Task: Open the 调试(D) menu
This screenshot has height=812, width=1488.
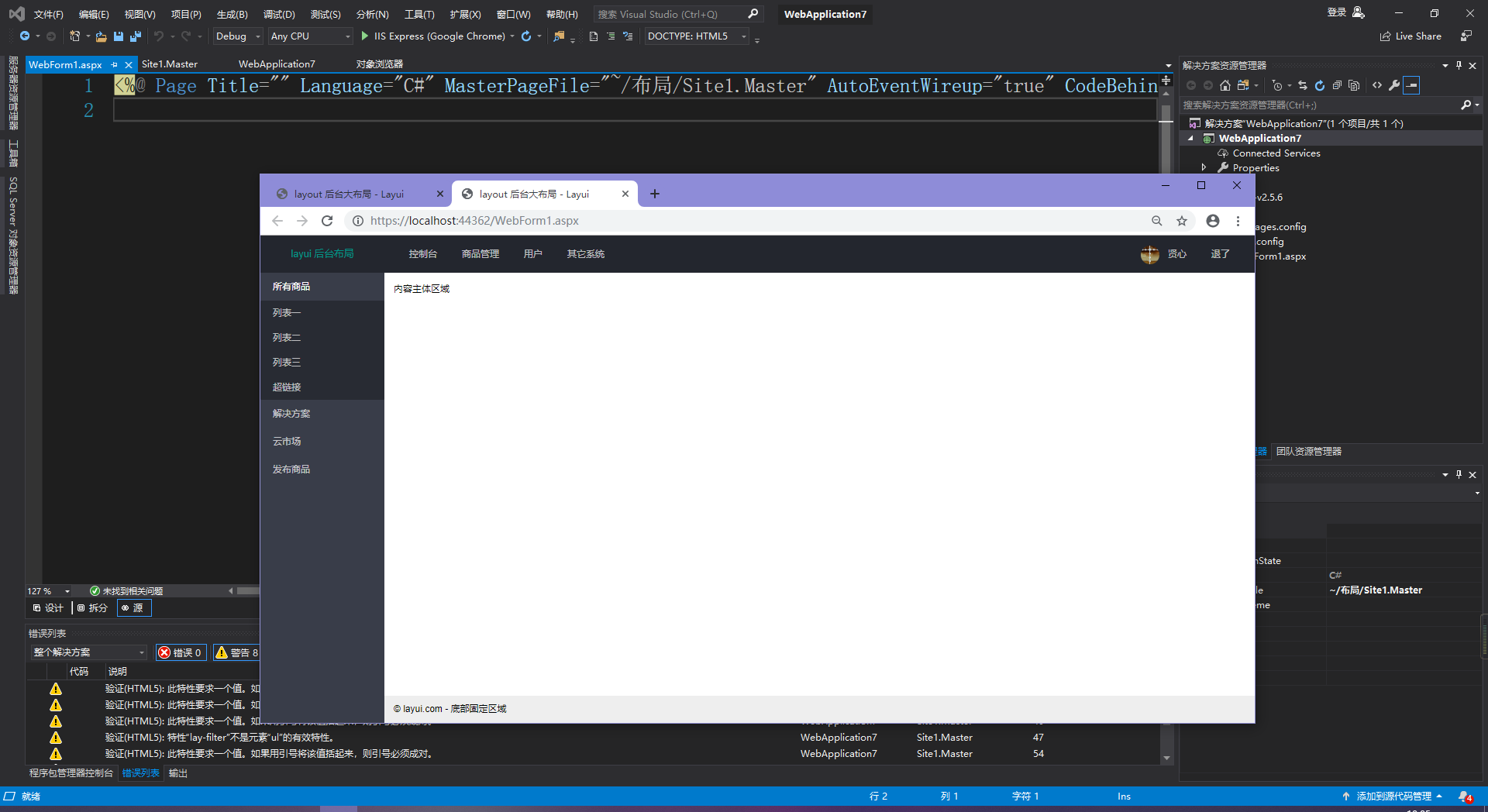Action: [279, 13]
